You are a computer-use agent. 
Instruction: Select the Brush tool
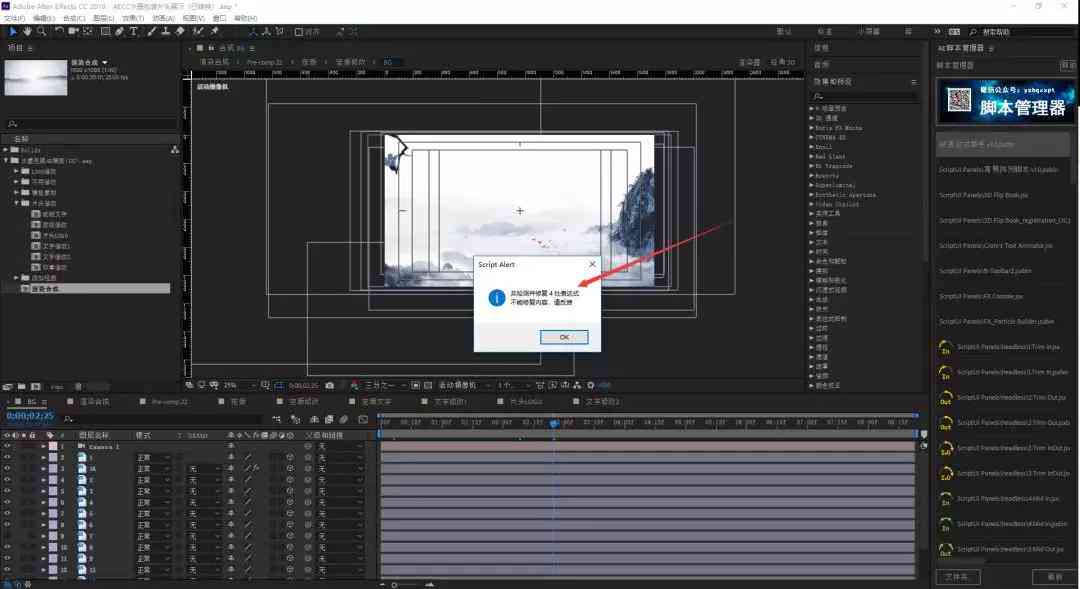(152, 31)
